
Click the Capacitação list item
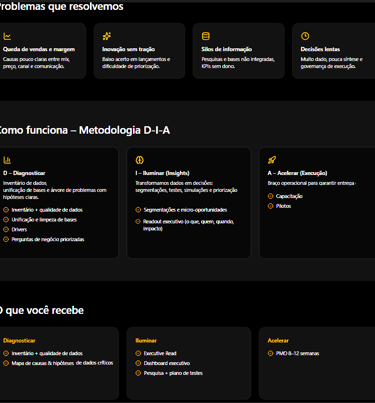click(285, 196)
